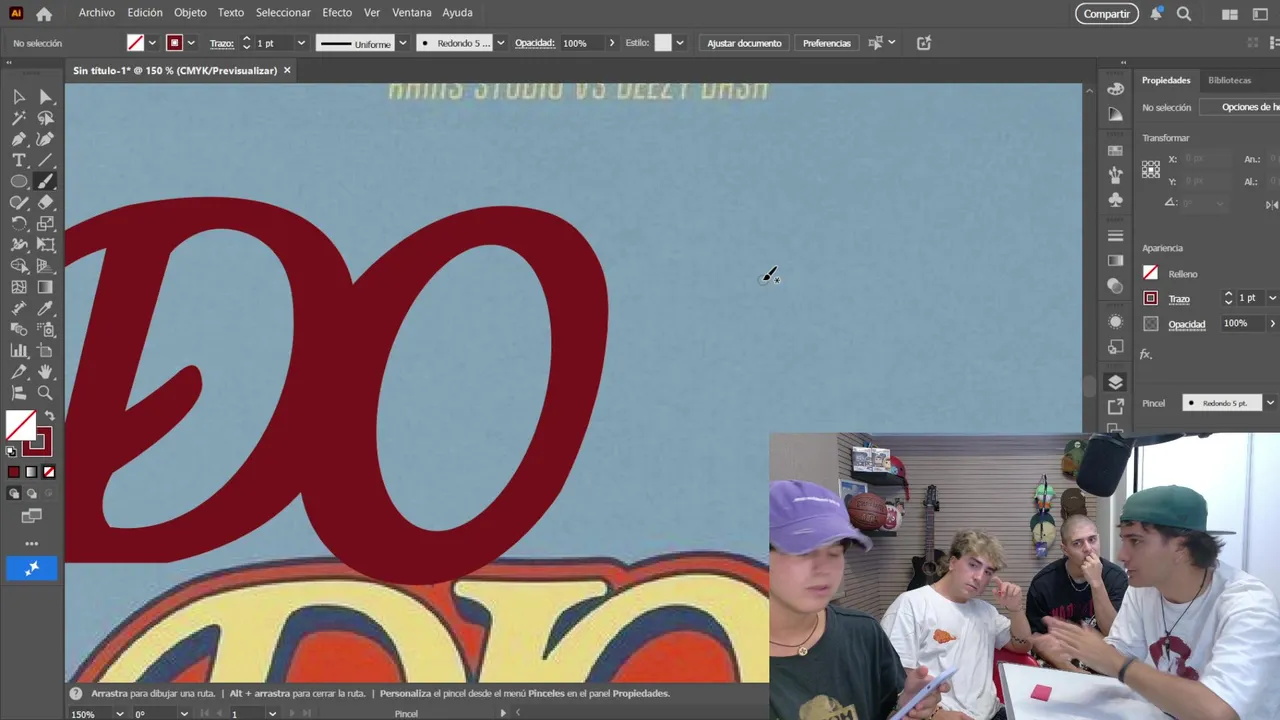
Task: Click Ajustar documento button
Action: click(x=744, y=43)
